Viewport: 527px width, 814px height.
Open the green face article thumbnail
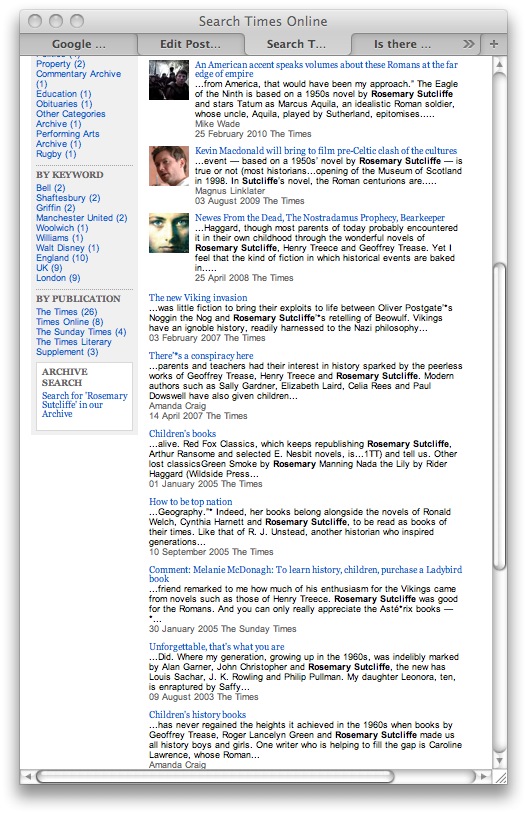click(x=169, y=233)
